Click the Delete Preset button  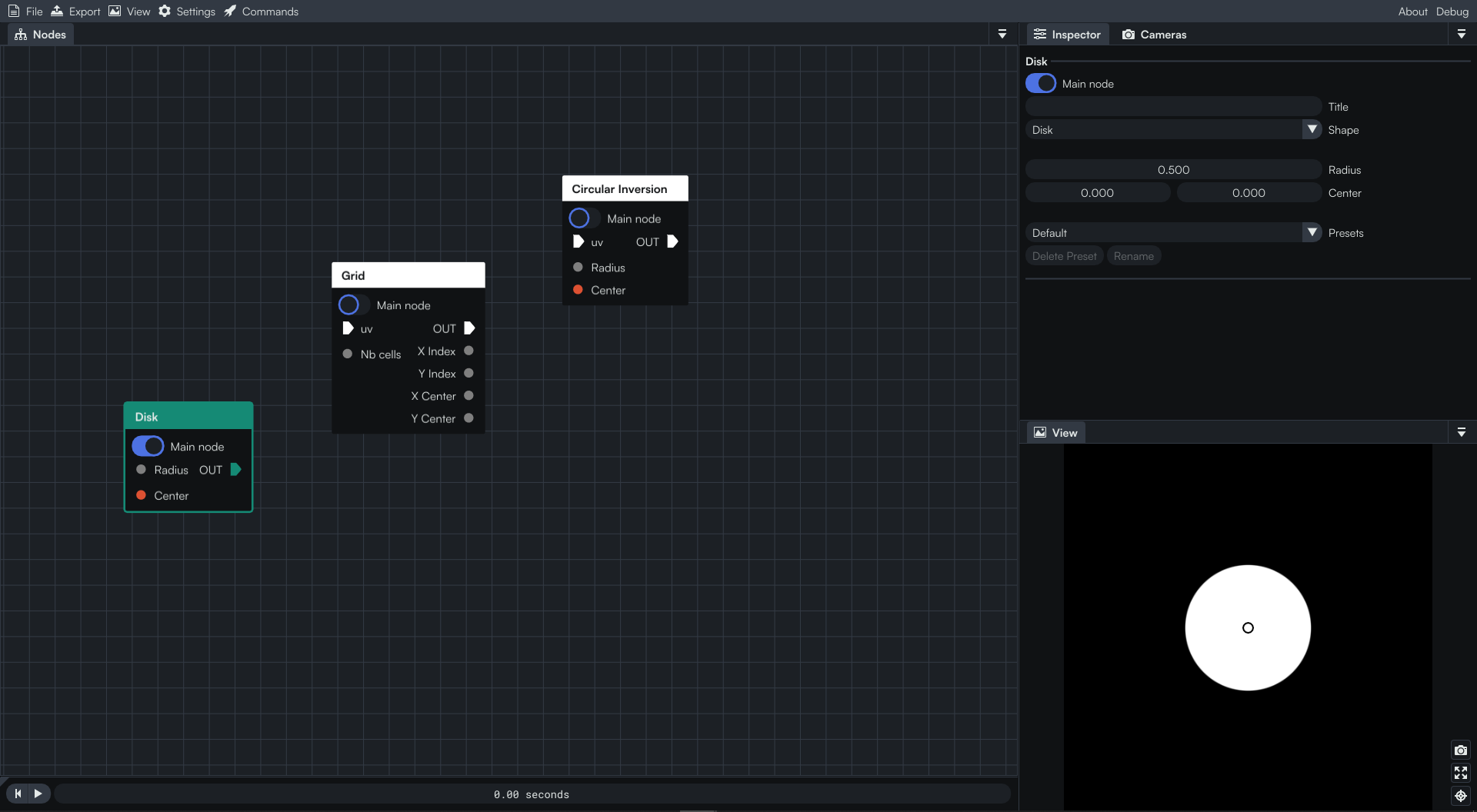point(1064,256)
